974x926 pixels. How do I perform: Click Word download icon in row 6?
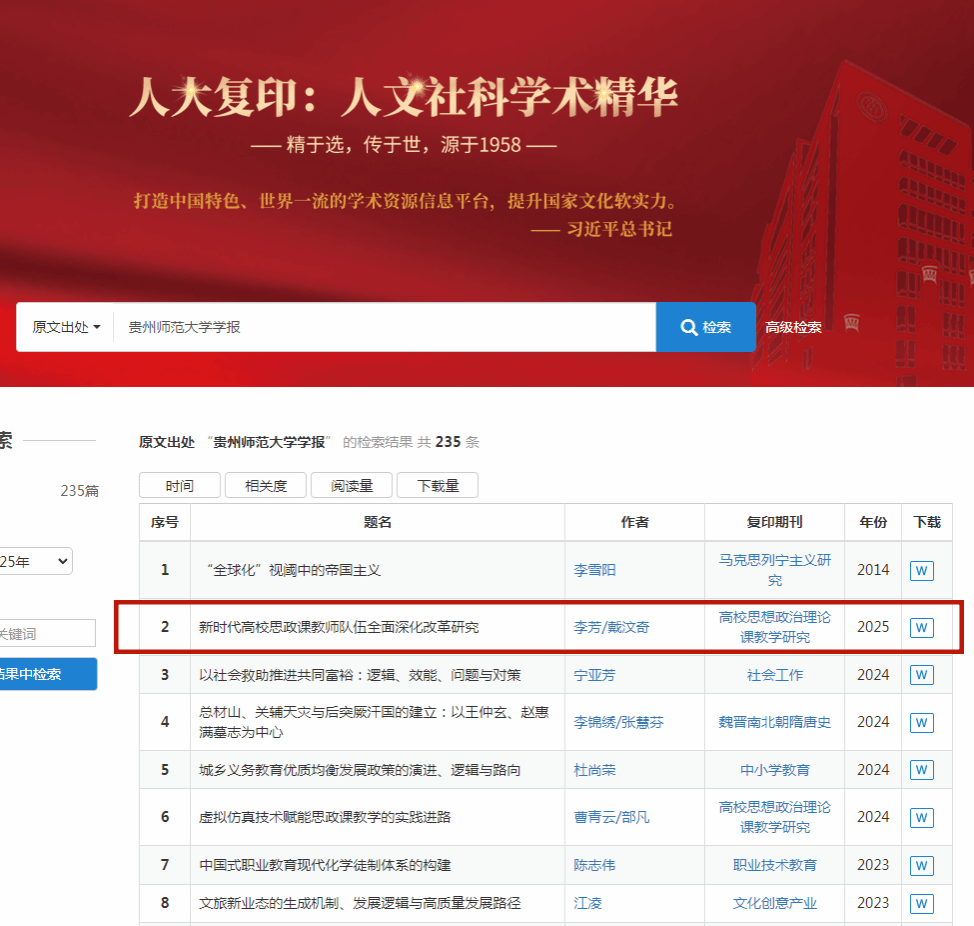coord(921,817)
